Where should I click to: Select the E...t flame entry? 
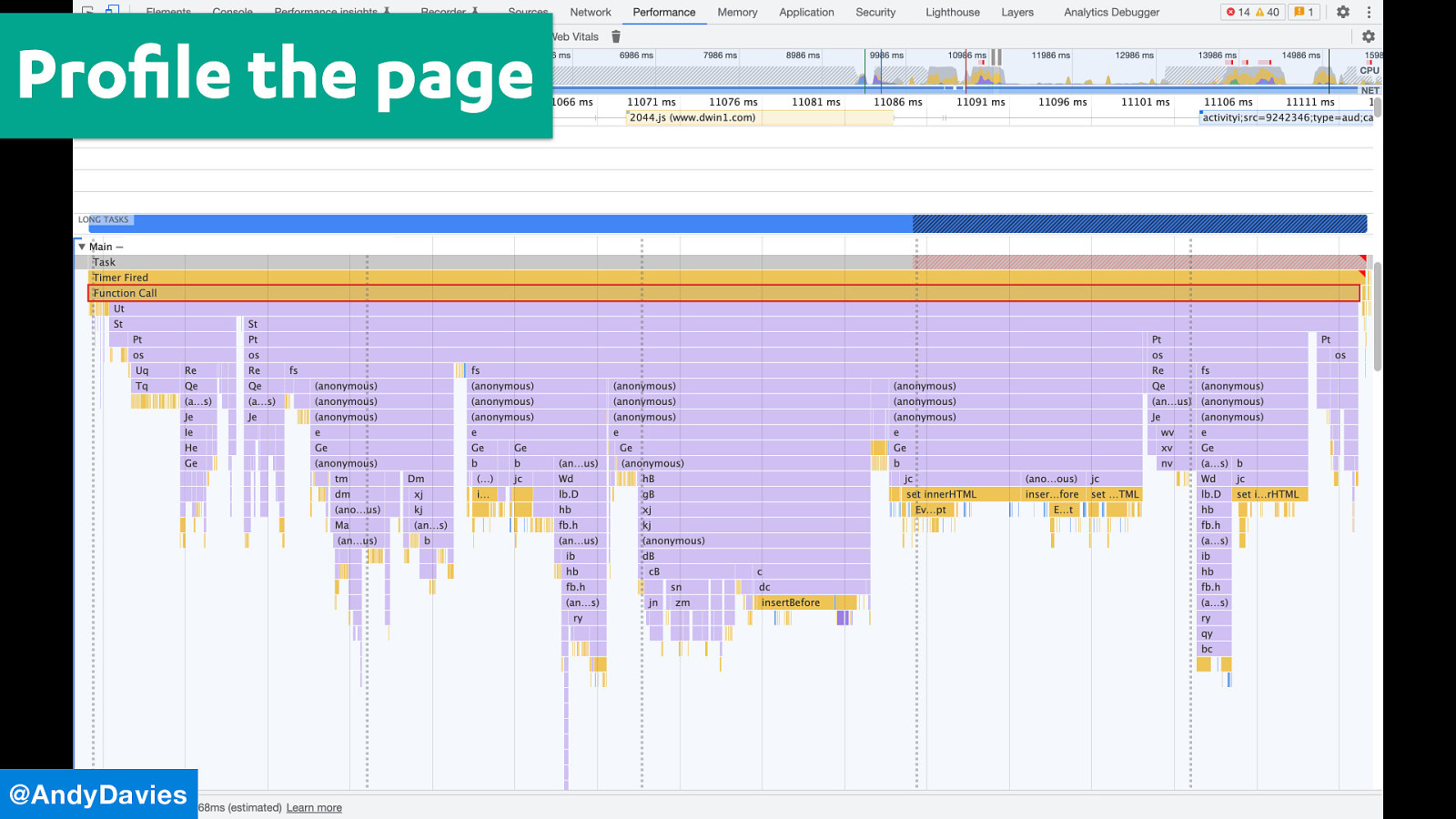pos(1064,510)
